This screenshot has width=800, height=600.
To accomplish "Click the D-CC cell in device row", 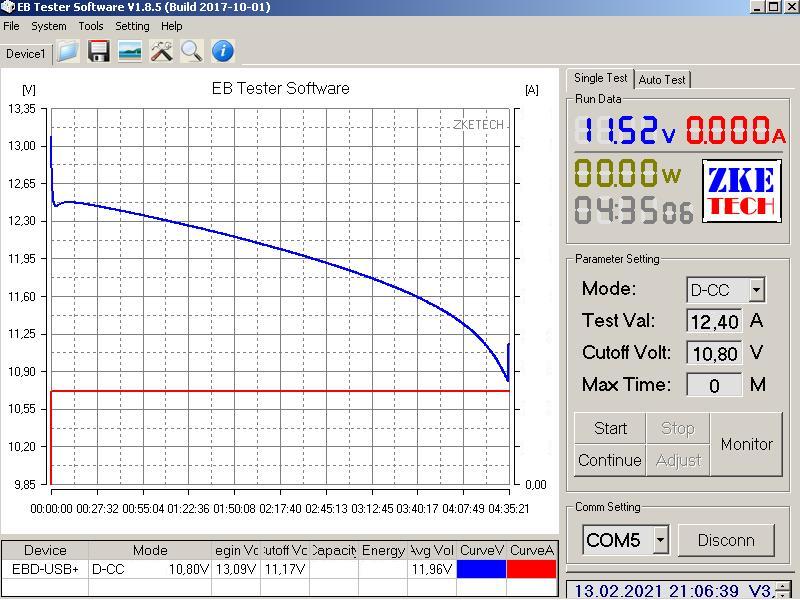I will tap(150, 569).
